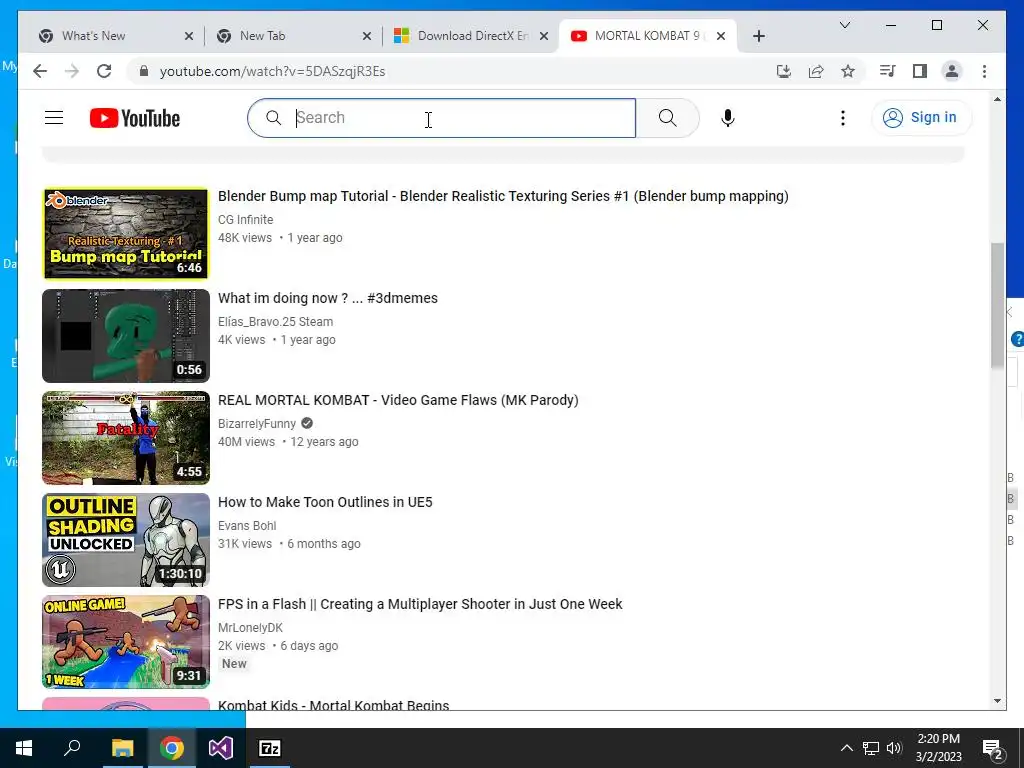
Task: Open Blender Bump map Tutorial title
Action: (x=503, y=196)
